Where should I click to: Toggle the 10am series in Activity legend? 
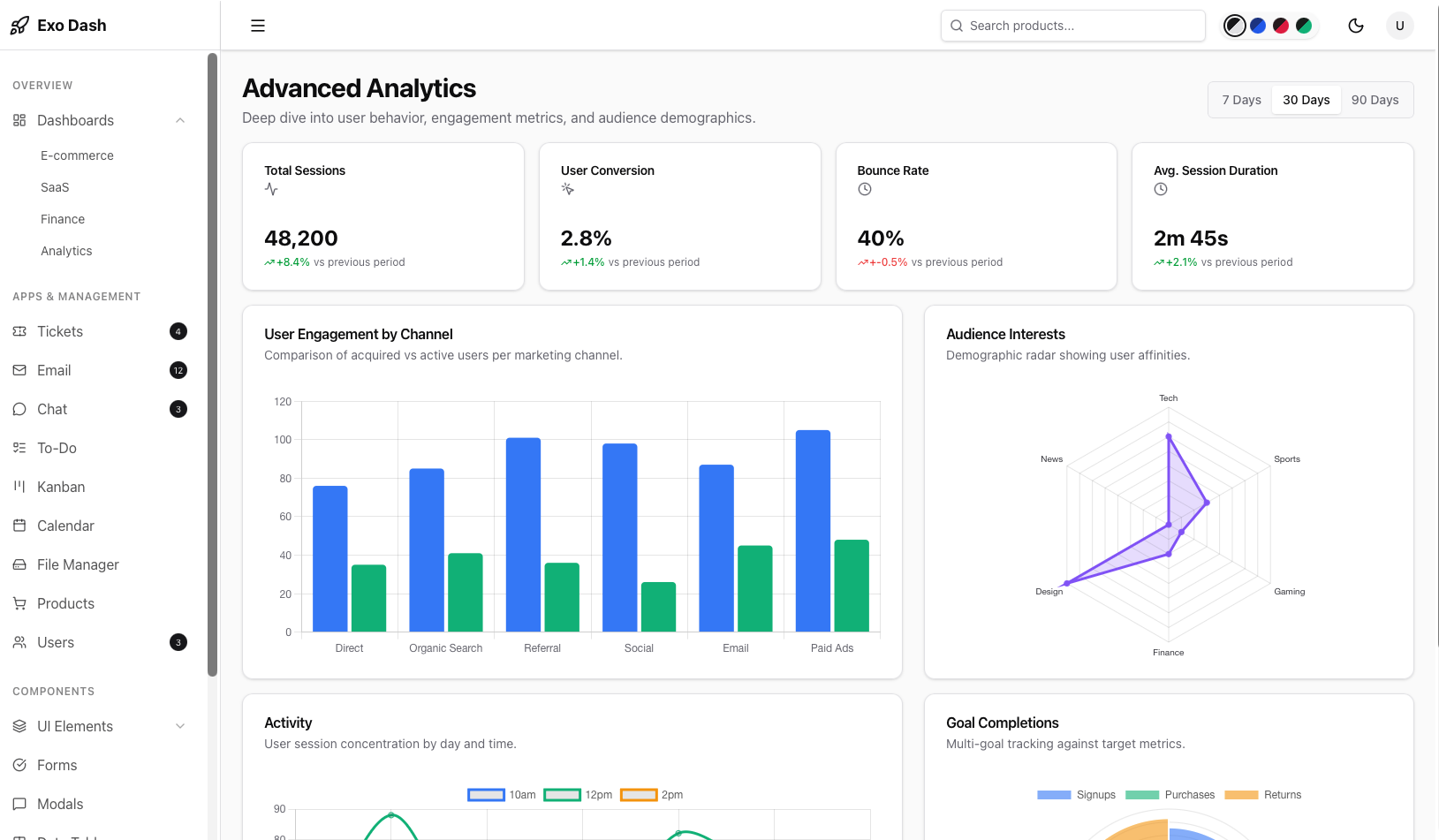click(x=502, y=795)
